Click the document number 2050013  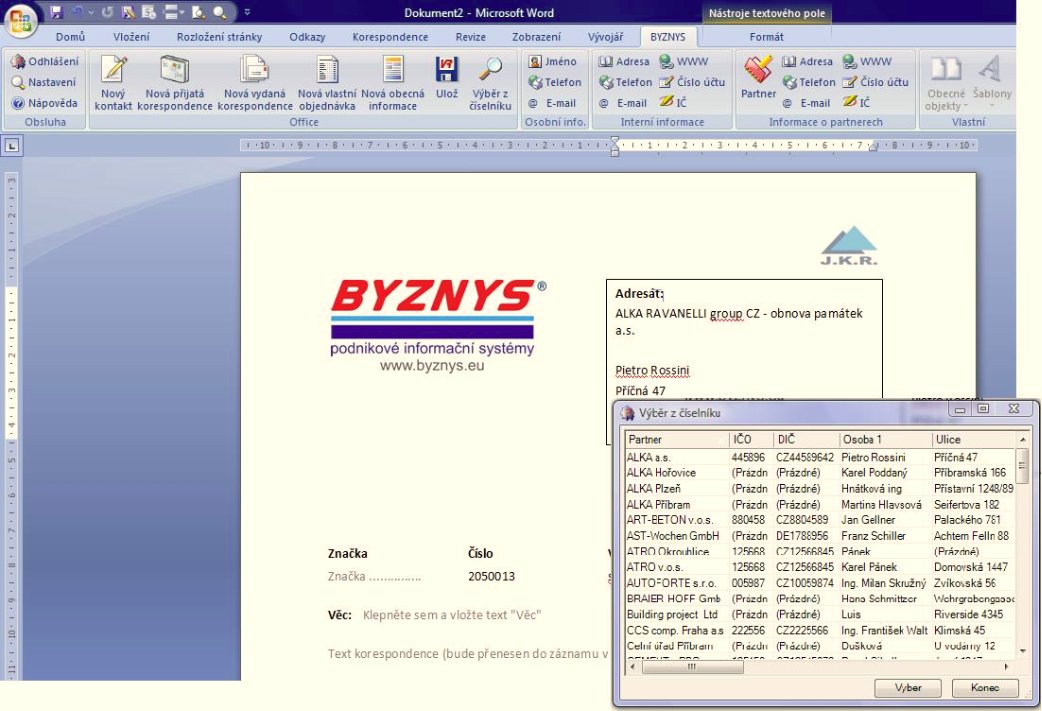491,577
